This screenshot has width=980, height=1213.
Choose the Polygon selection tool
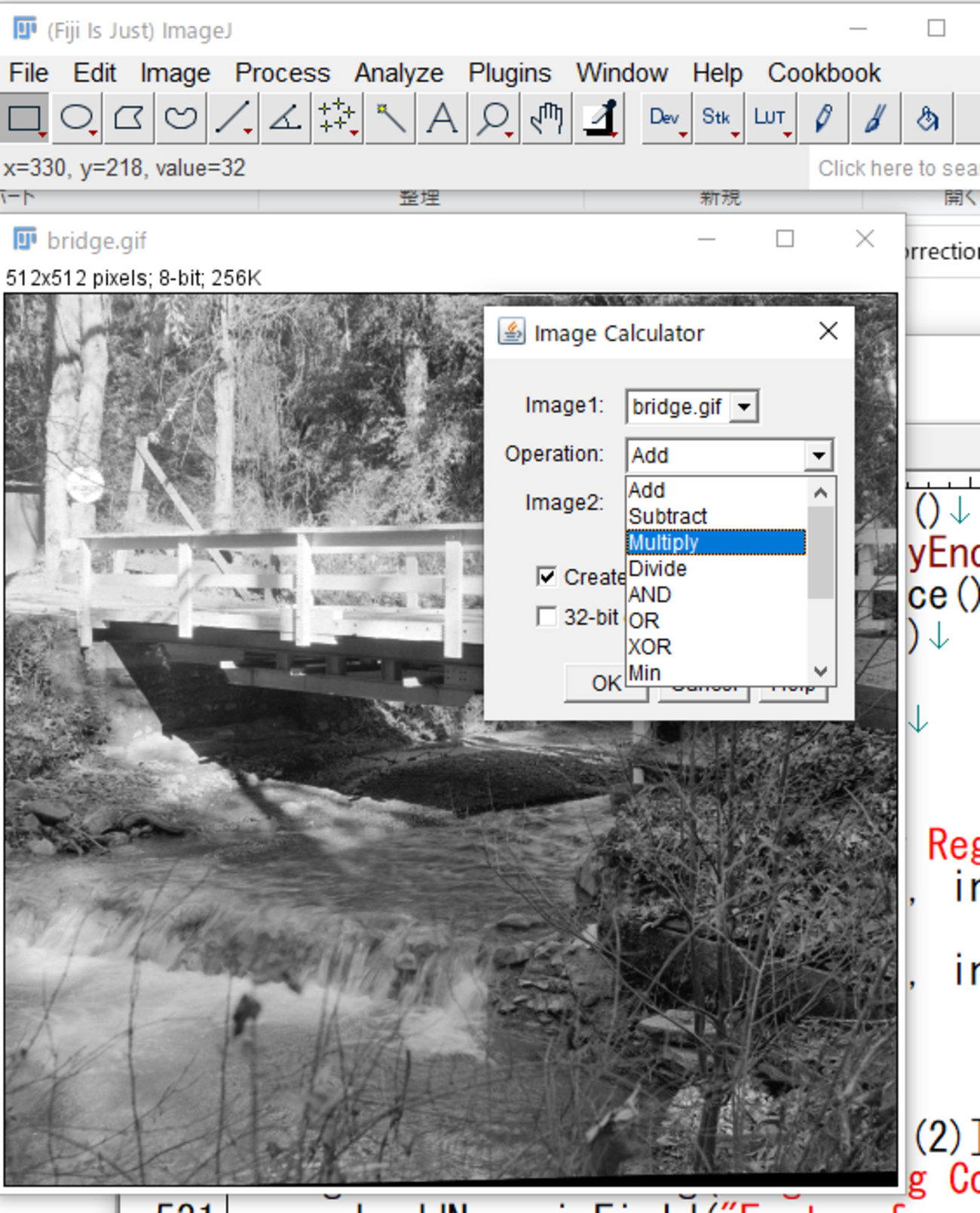click(x=129, y=118)
